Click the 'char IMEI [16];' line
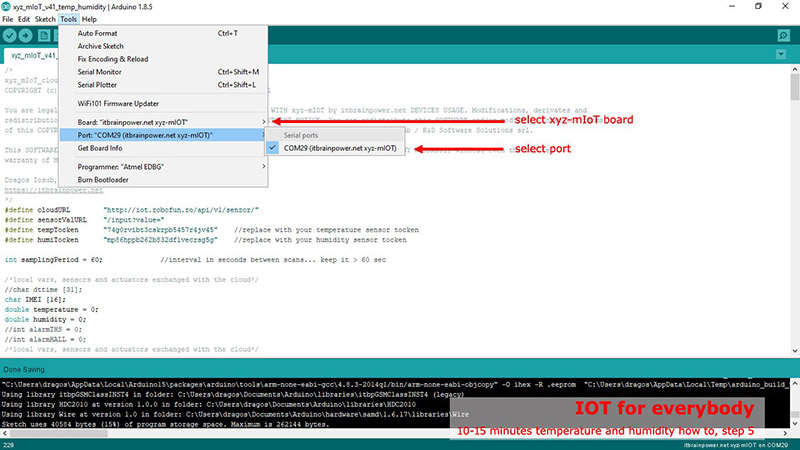Image resolution: width=800 pixels, height=450 pixels. click(35, 299)
